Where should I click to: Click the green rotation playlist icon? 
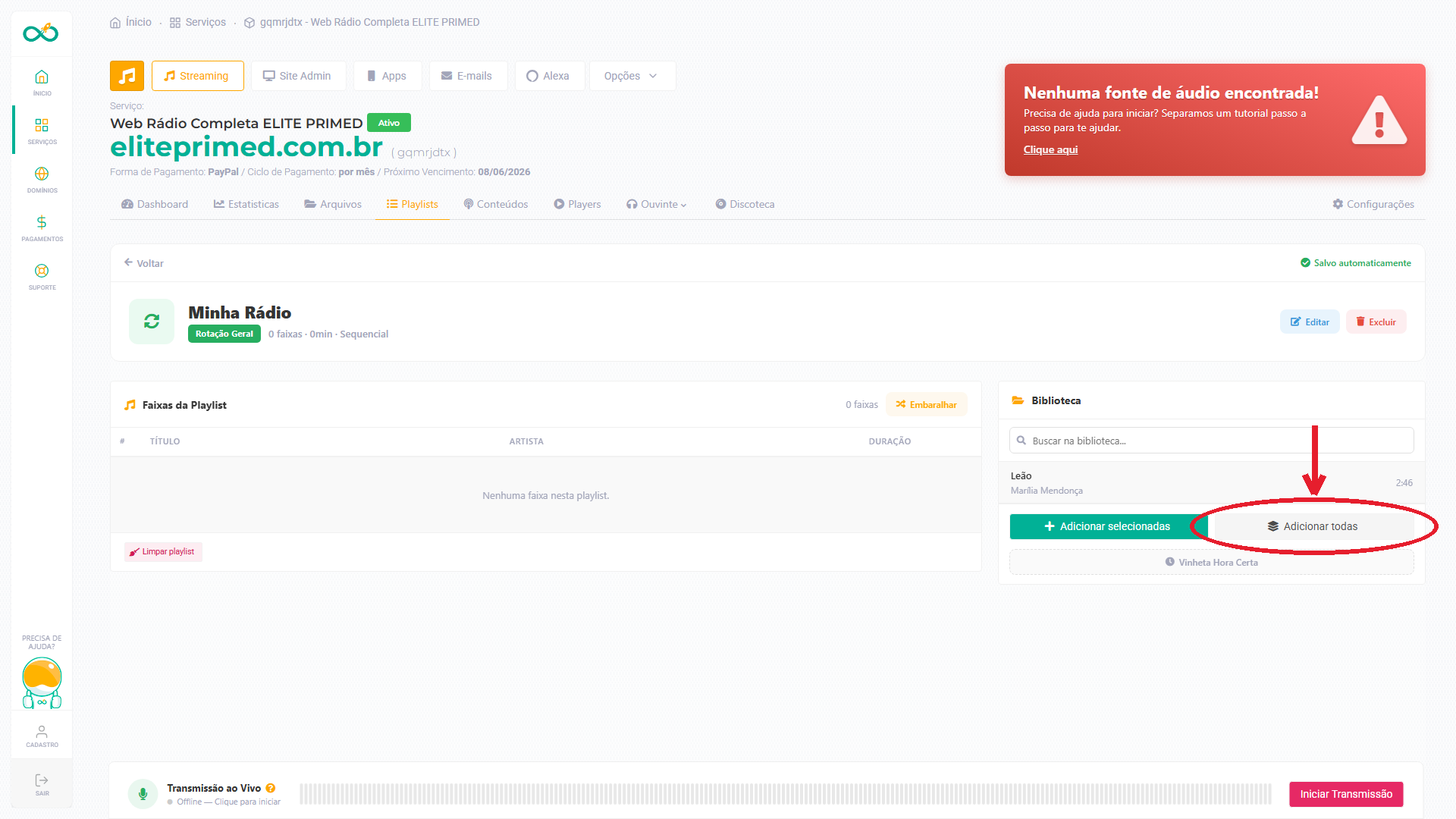tap(152, 322)
